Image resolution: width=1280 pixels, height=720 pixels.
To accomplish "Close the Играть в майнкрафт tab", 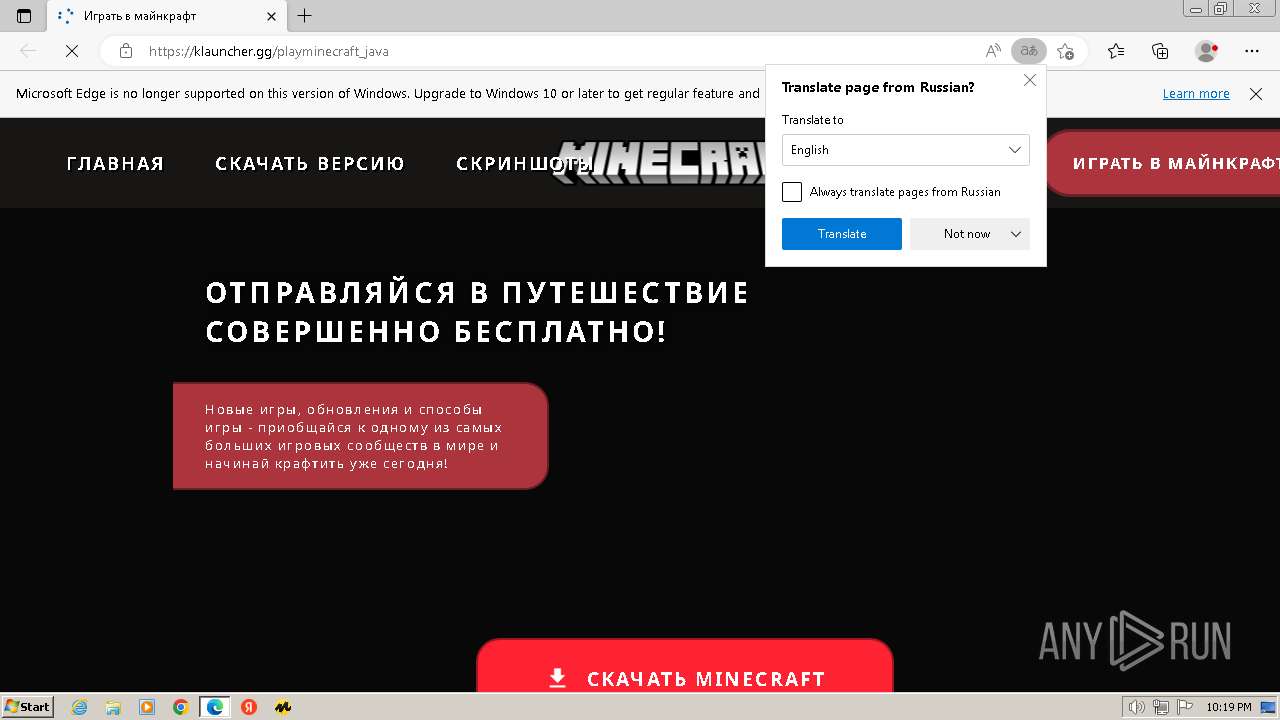I will 272,16.
